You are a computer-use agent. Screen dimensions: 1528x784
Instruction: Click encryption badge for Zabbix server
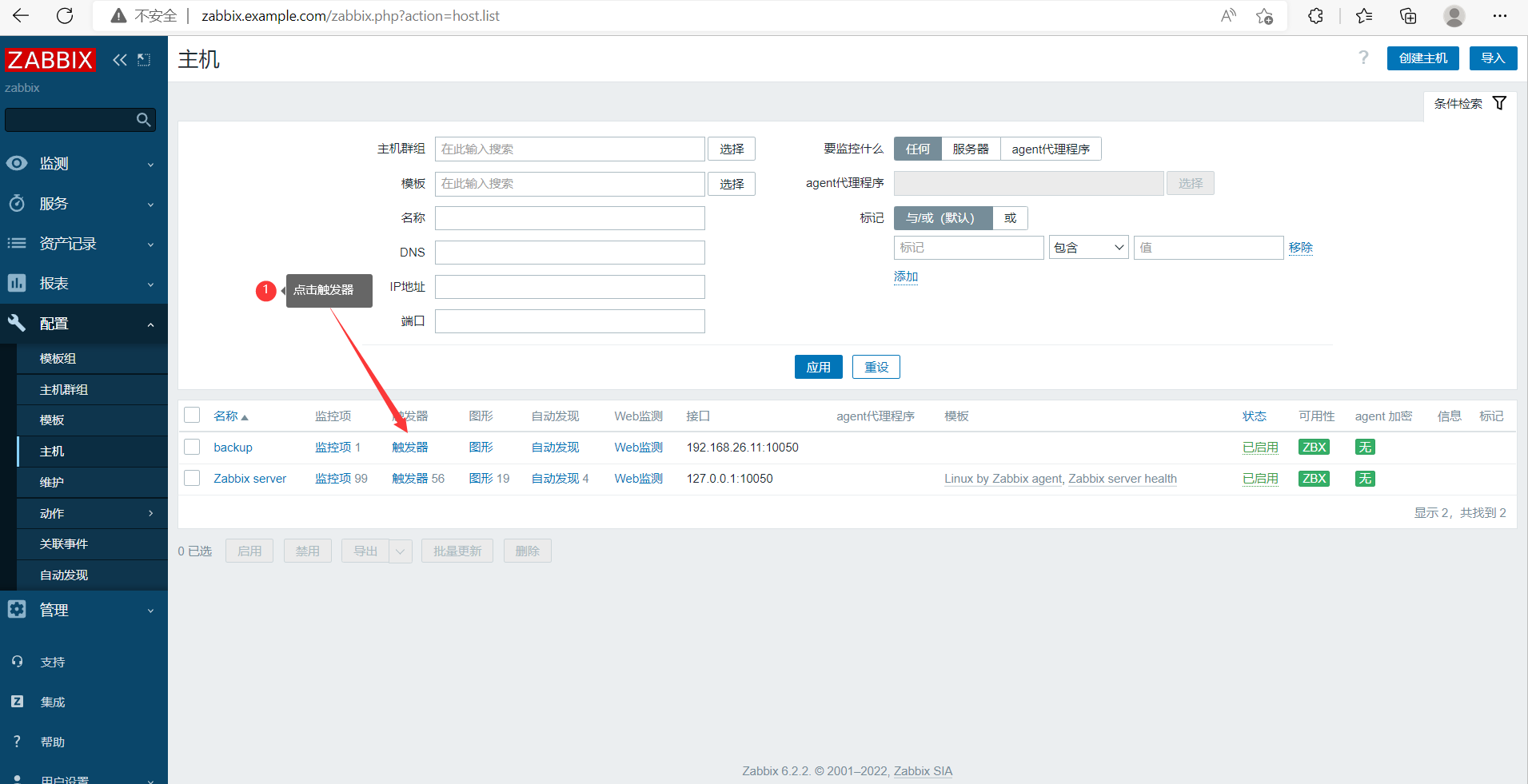[x=1365, y=479]
